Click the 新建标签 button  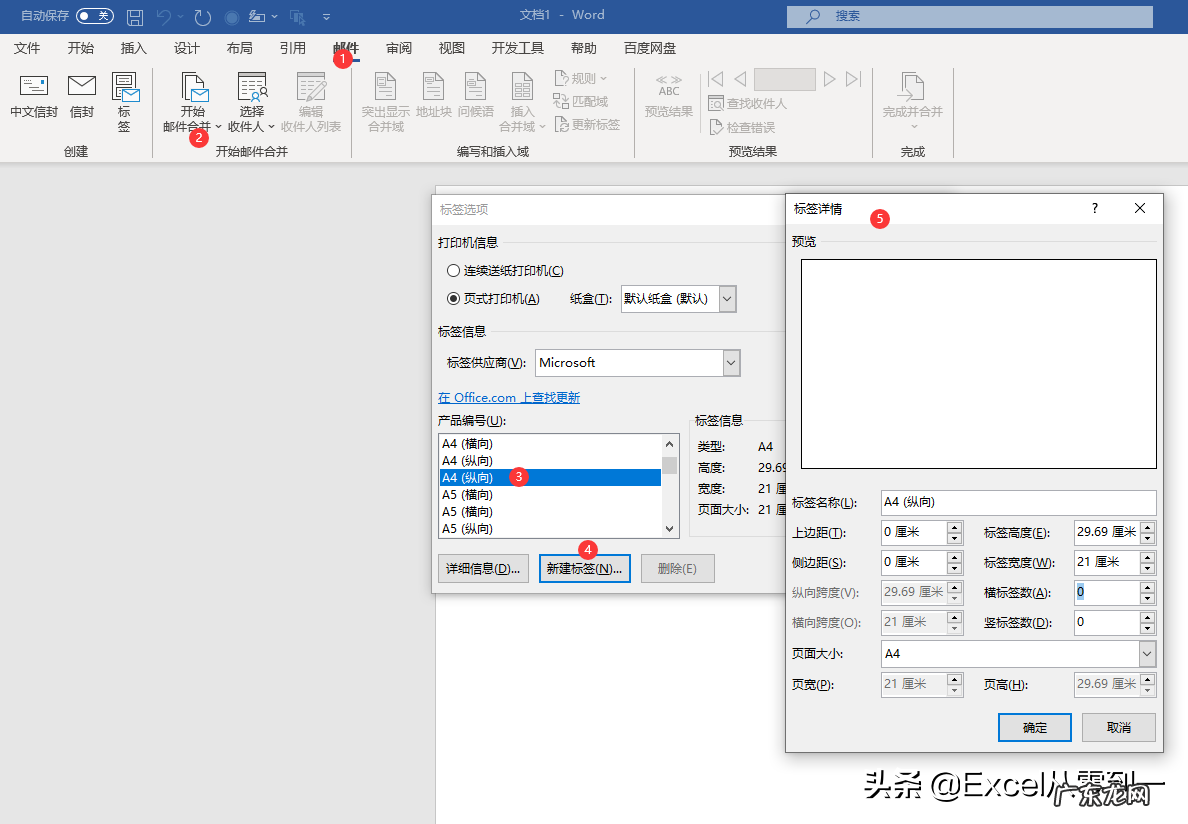coord(584,568)
